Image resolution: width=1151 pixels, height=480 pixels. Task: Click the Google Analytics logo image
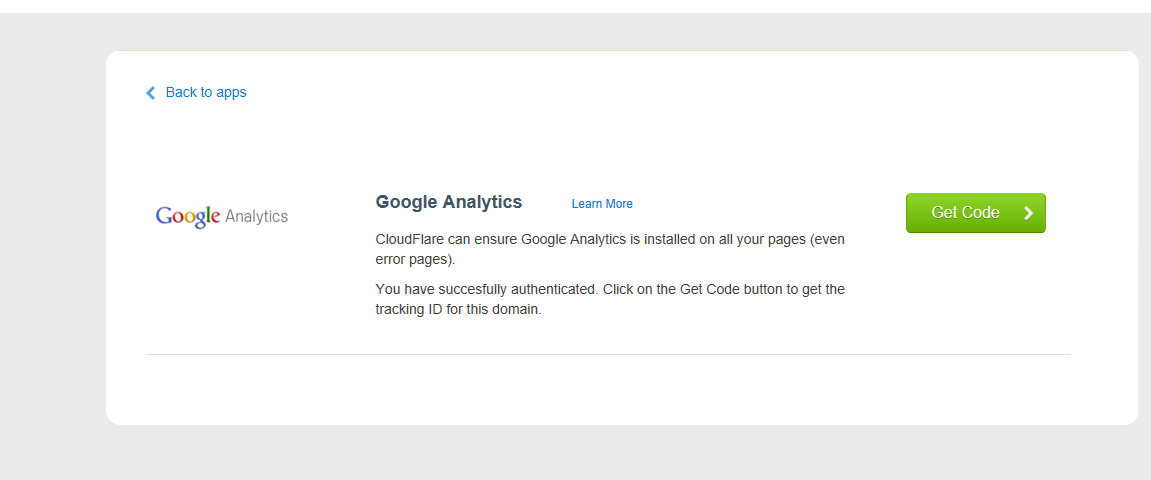click(221, 216)
